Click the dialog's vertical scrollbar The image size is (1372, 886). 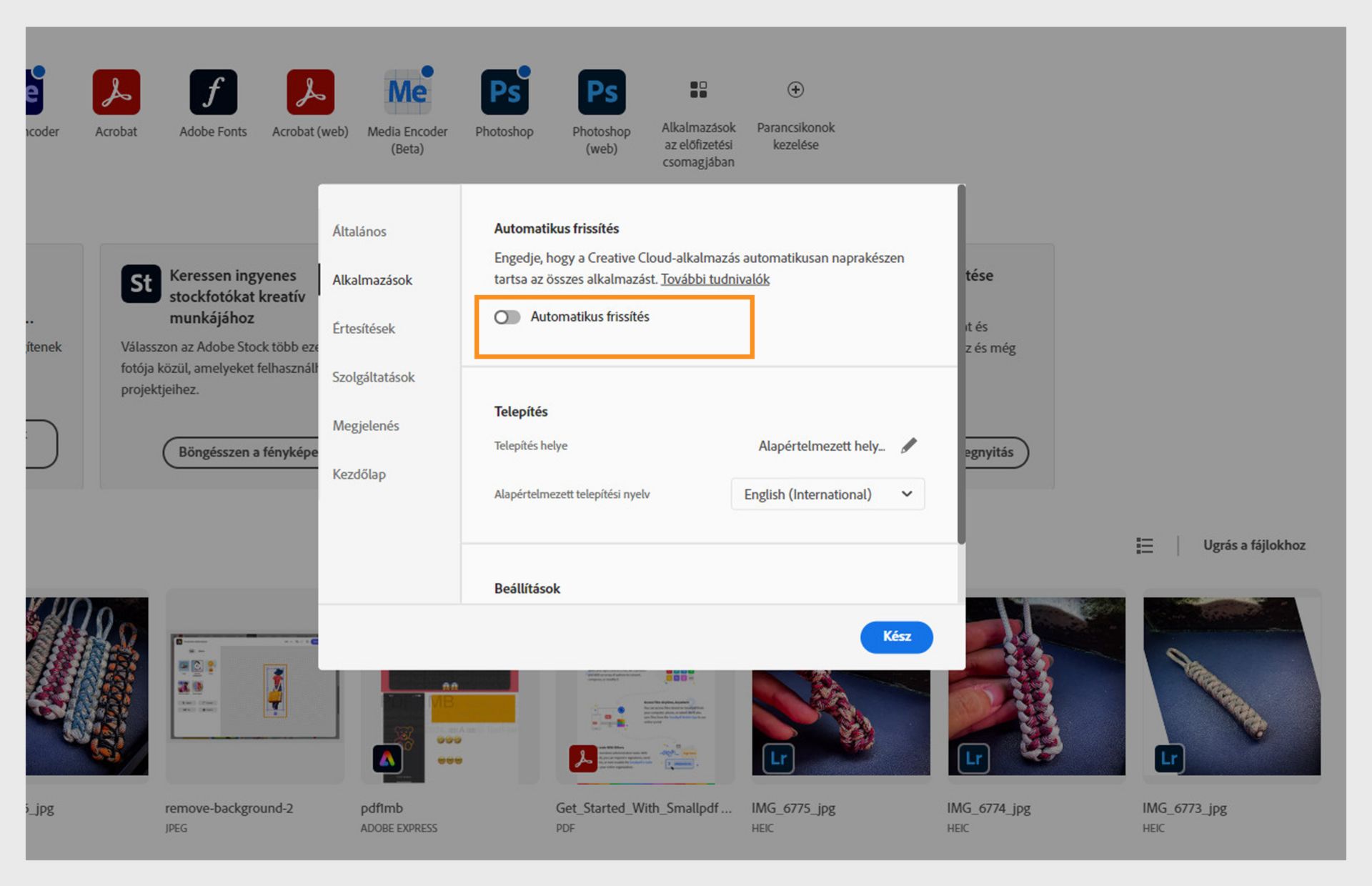961,364
